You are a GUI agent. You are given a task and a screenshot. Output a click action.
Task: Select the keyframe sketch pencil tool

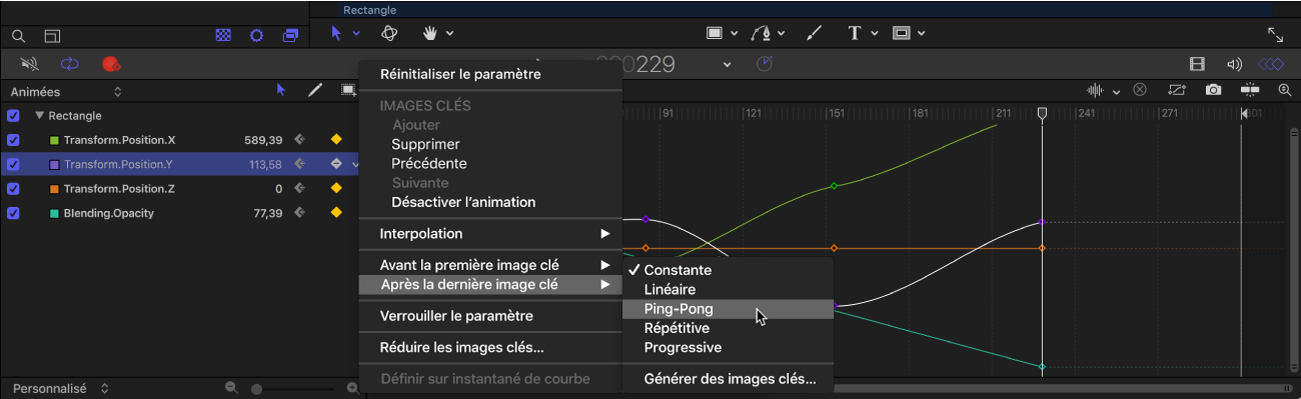click(315, 90)
